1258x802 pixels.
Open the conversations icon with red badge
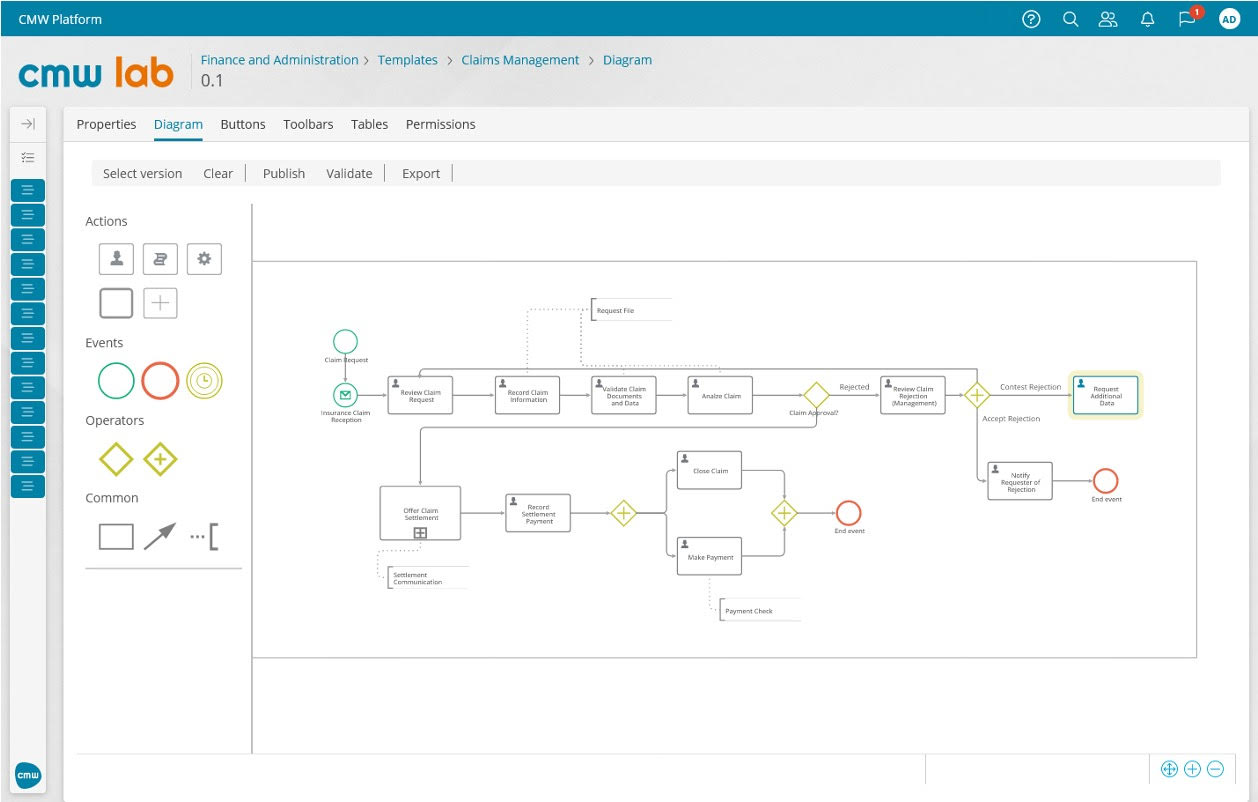pyautogui.click(x=1188, y=18)
